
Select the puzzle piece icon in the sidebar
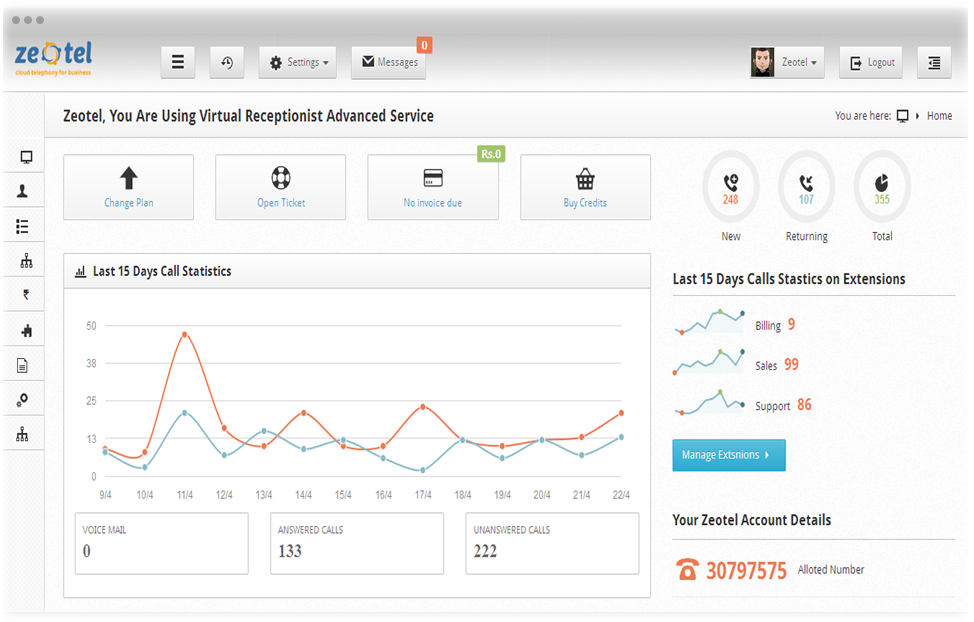pyautogui.click(x=26, y=331)
